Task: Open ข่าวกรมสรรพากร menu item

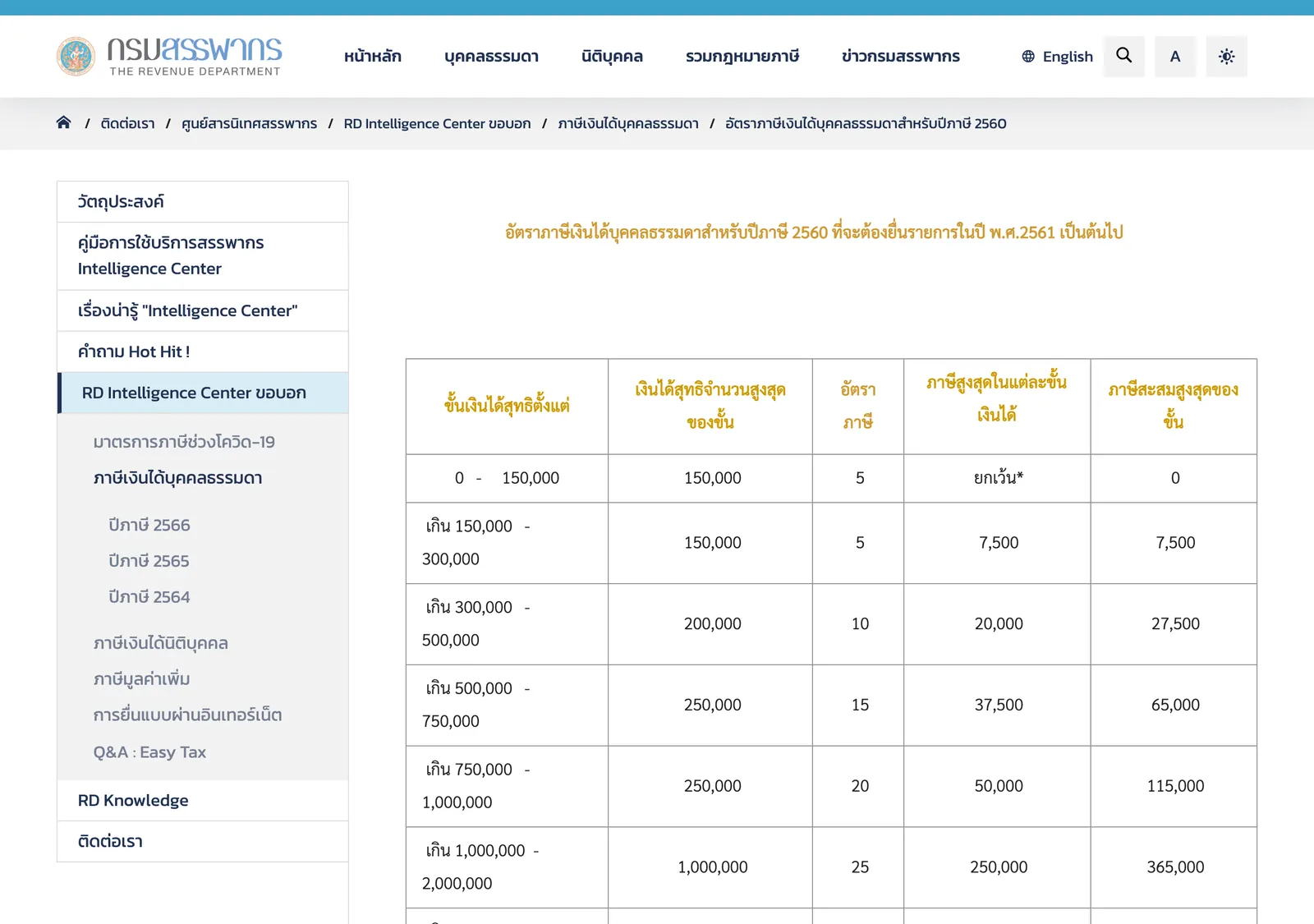Action: pos(901,56)
